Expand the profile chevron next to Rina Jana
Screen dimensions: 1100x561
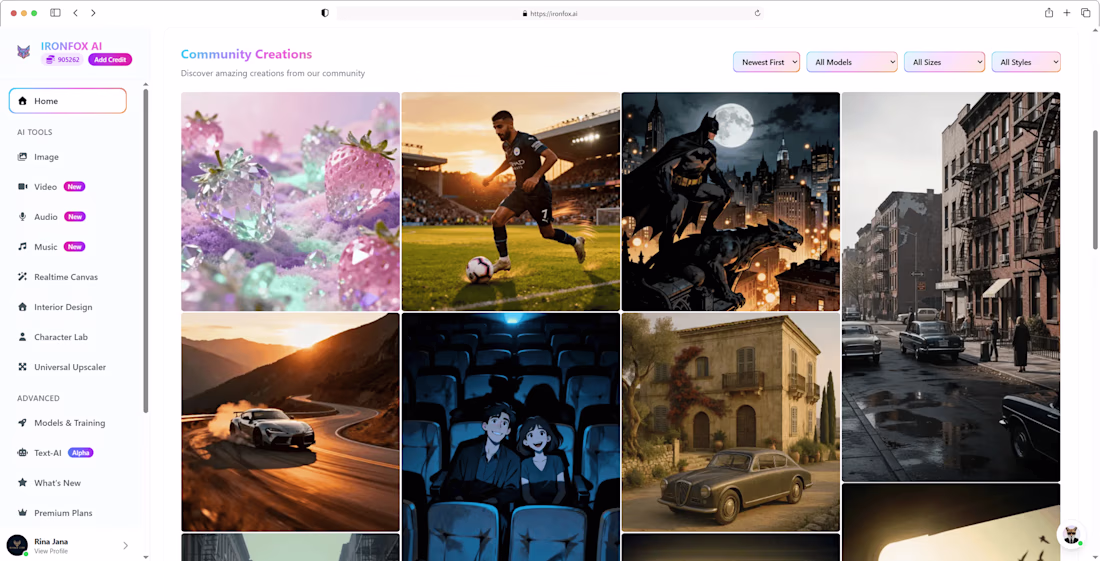(126, 546)
